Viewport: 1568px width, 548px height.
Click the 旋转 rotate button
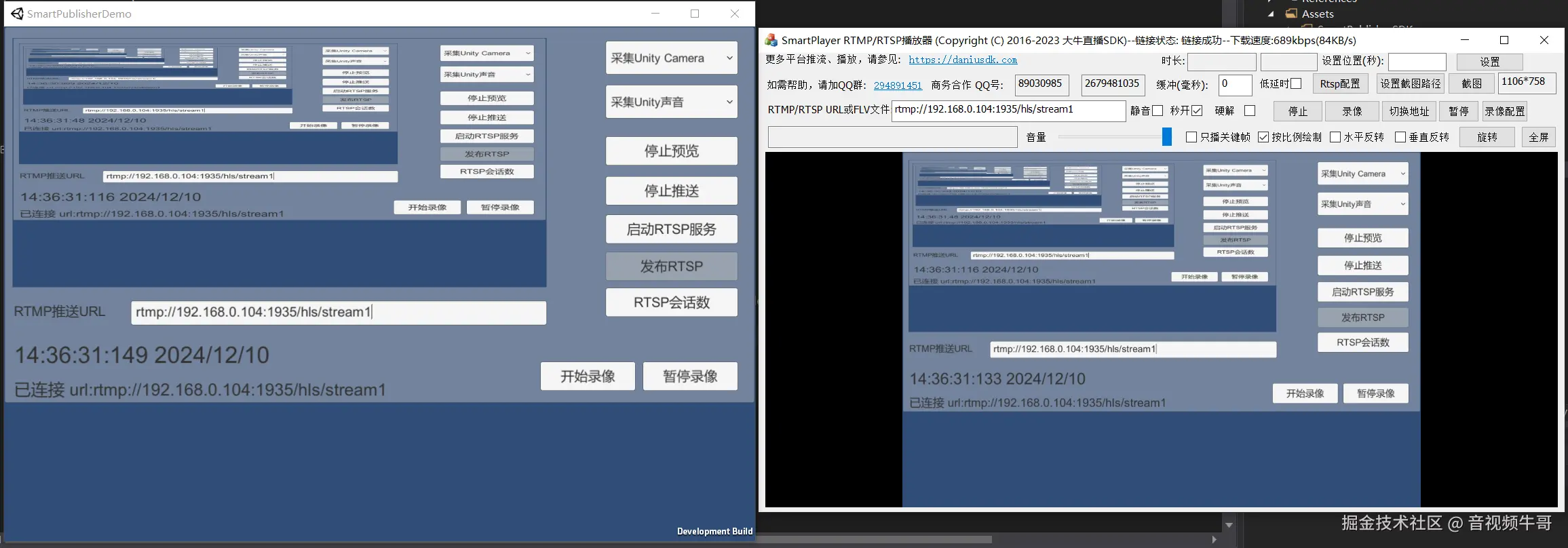(x=1487, y=137)
